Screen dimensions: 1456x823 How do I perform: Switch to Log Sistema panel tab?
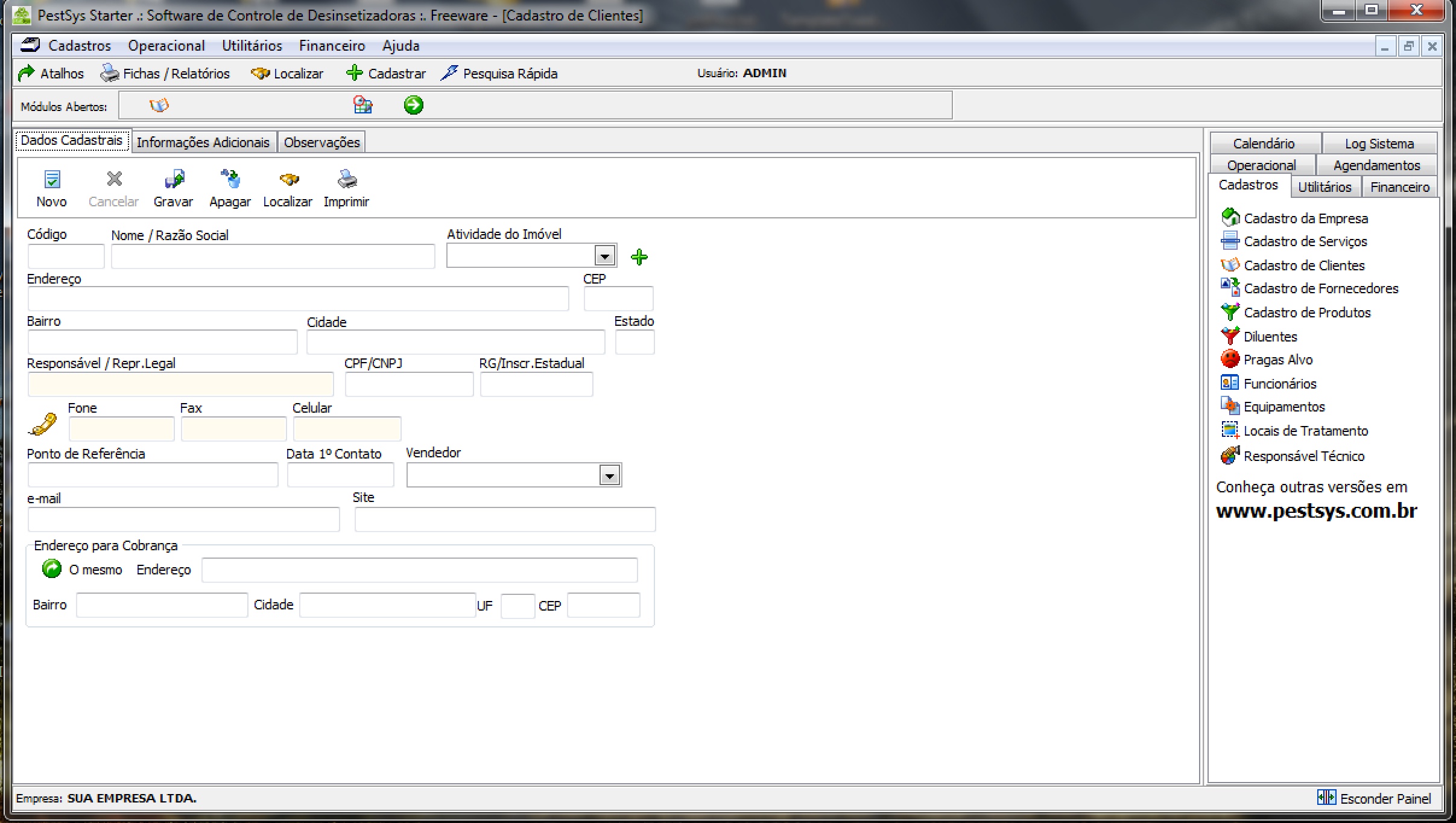[x=1380, y=144]
